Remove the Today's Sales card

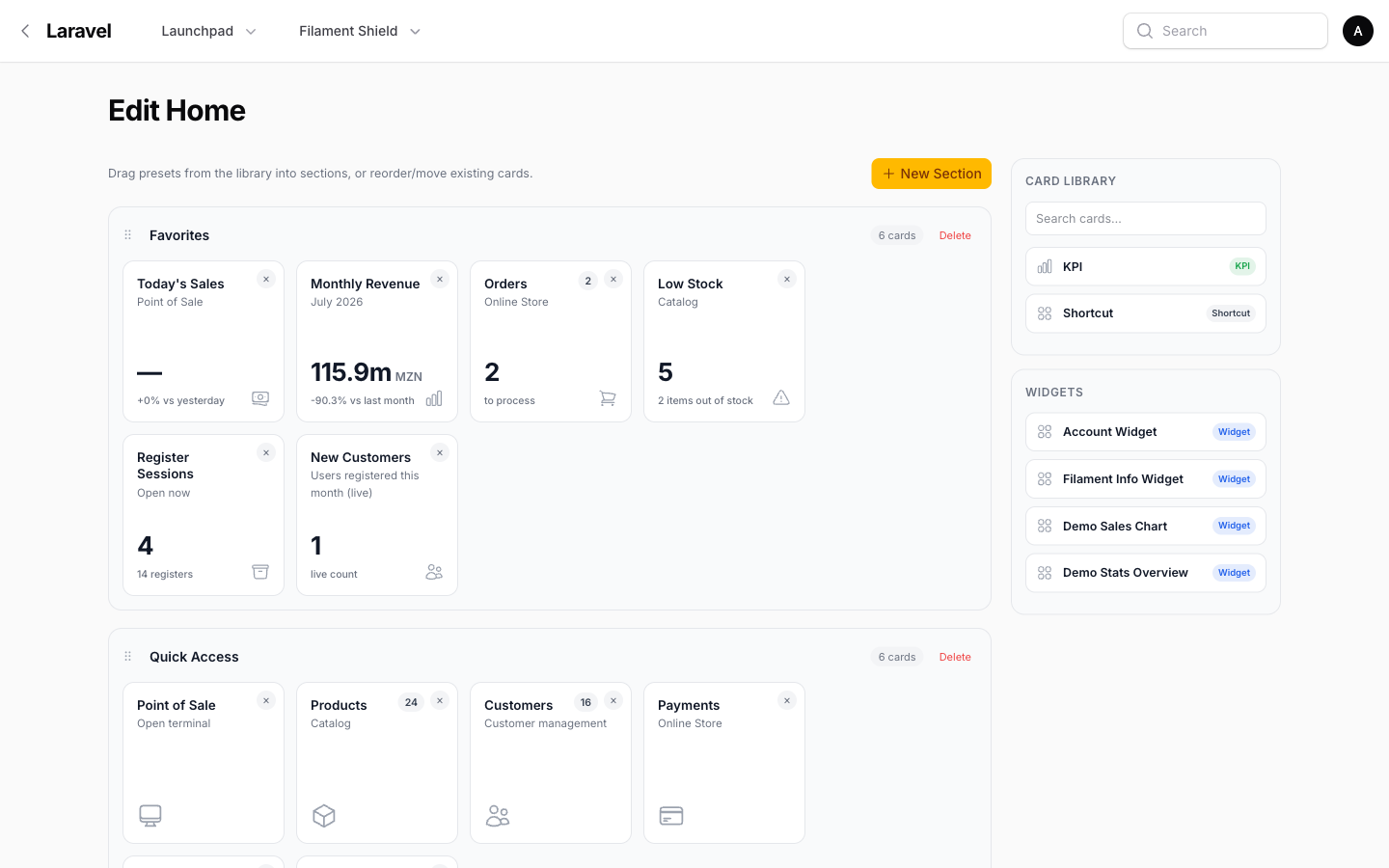tap(266, 280)
